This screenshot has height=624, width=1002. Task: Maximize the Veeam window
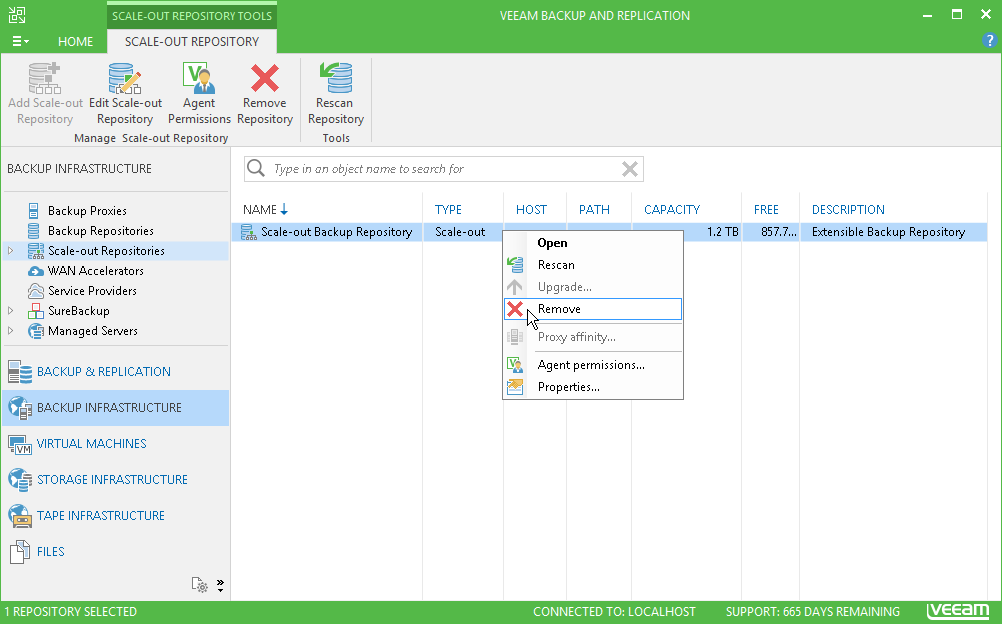(957, 14)
